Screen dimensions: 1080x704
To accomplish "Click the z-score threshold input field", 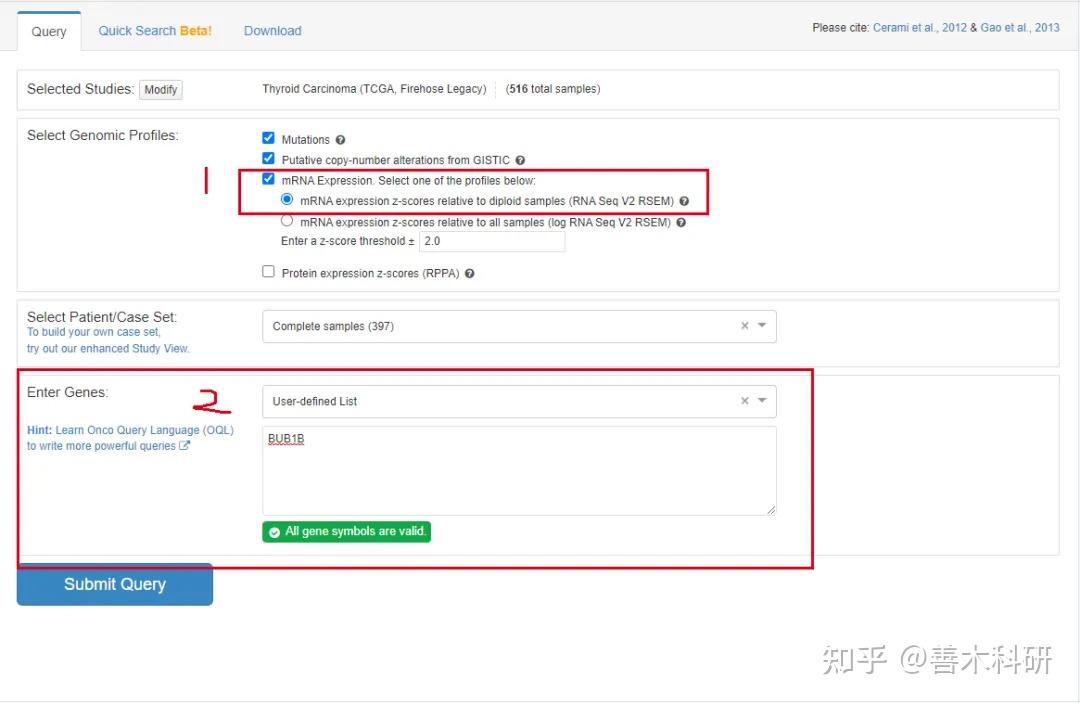I will (x=492, y=242).
